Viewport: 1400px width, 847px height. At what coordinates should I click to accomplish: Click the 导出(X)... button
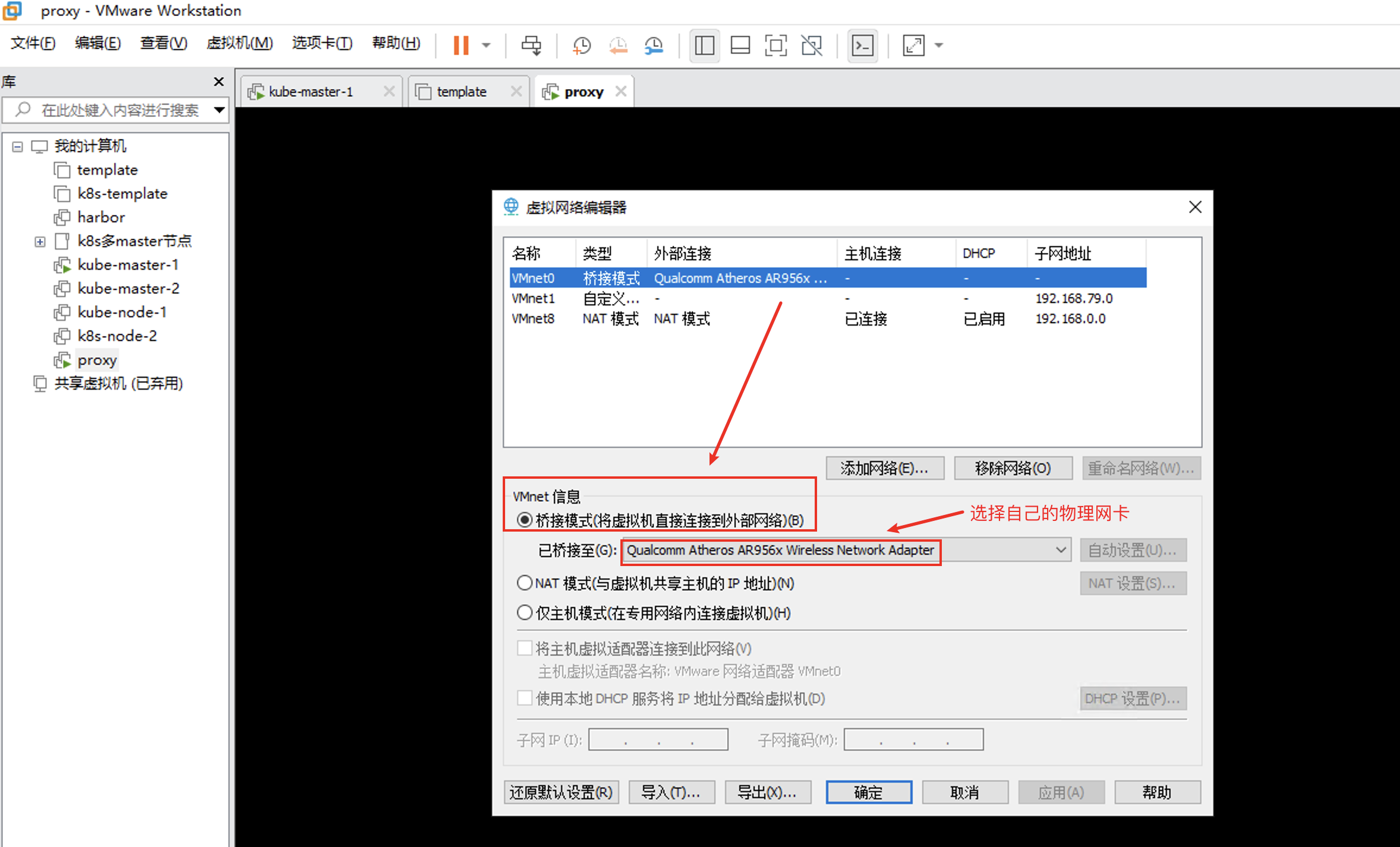767,792
